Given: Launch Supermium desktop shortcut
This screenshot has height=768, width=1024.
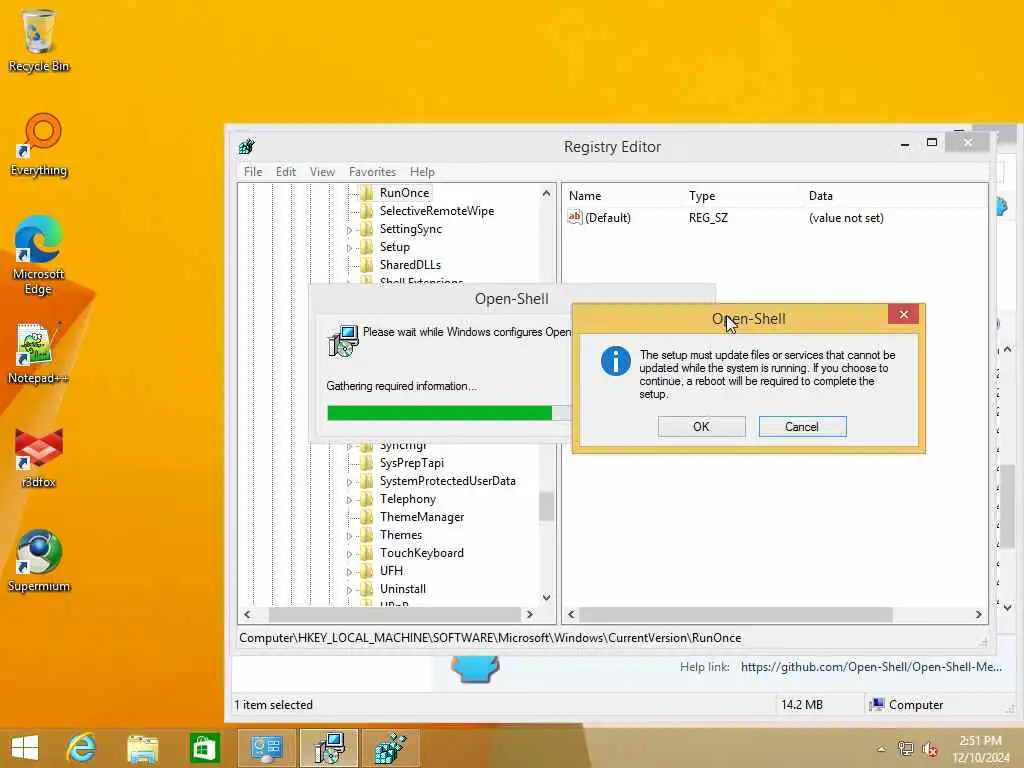Looking at the screenshot, I should [39, 561].
